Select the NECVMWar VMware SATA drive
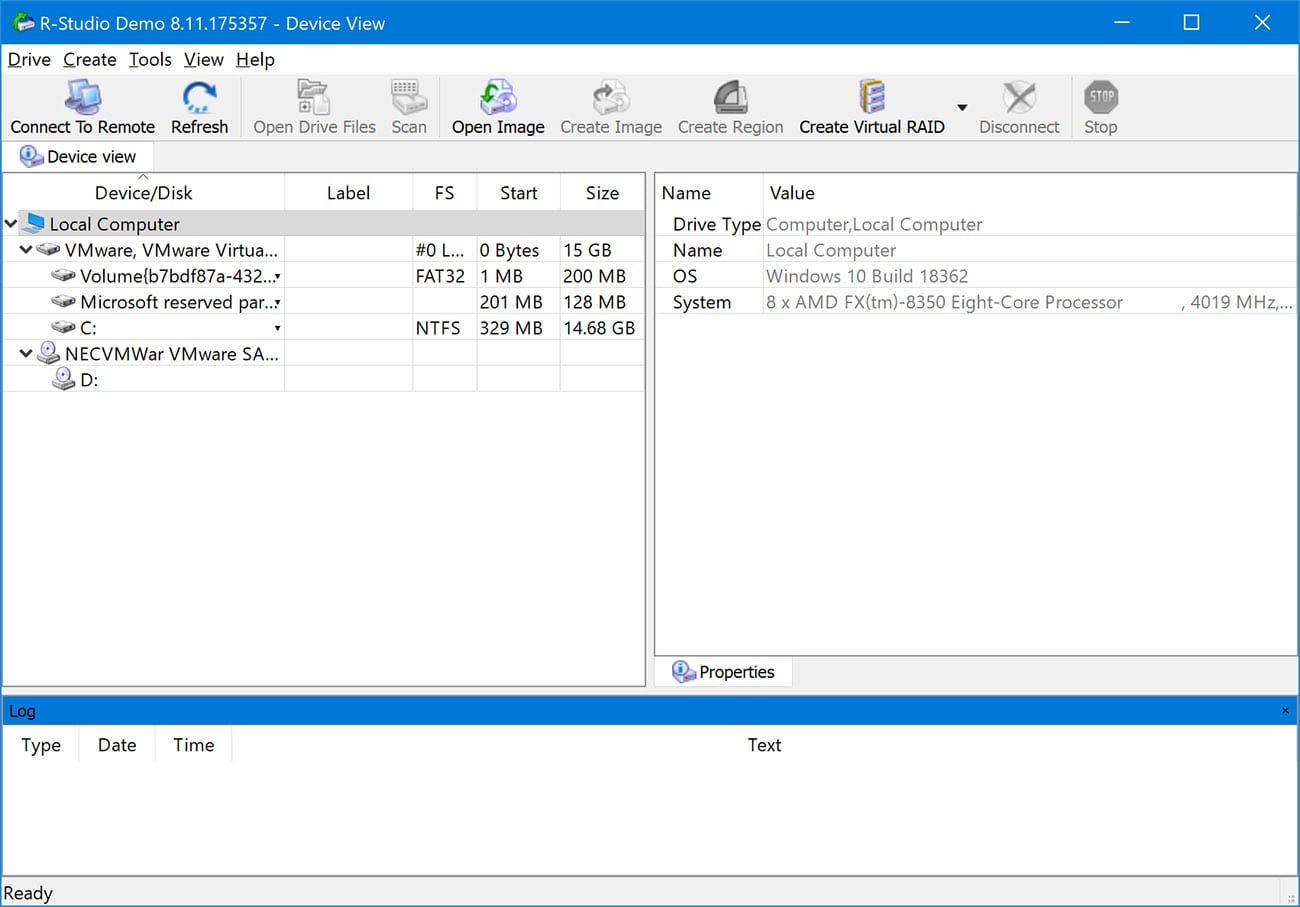Image resolution: width=1300 pixels, height=907 pixels. (172, 354)
